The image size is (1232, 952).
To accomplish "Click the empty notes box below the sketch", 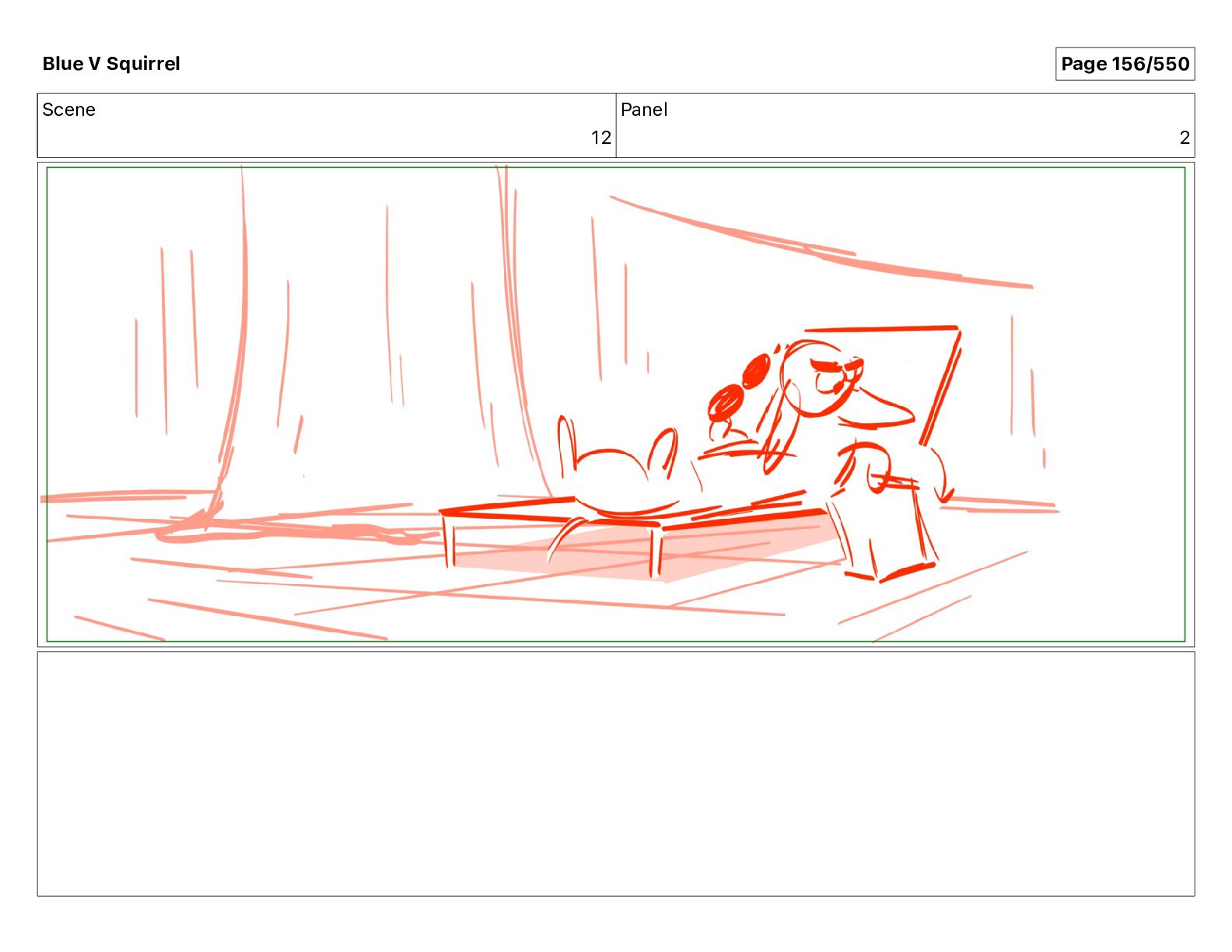I will point(616,774).
